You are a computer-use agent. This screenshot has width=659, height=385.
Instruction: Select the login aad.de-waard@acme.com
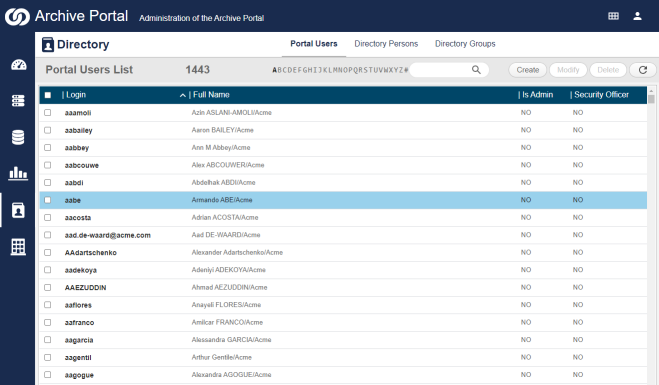(108, 235)
